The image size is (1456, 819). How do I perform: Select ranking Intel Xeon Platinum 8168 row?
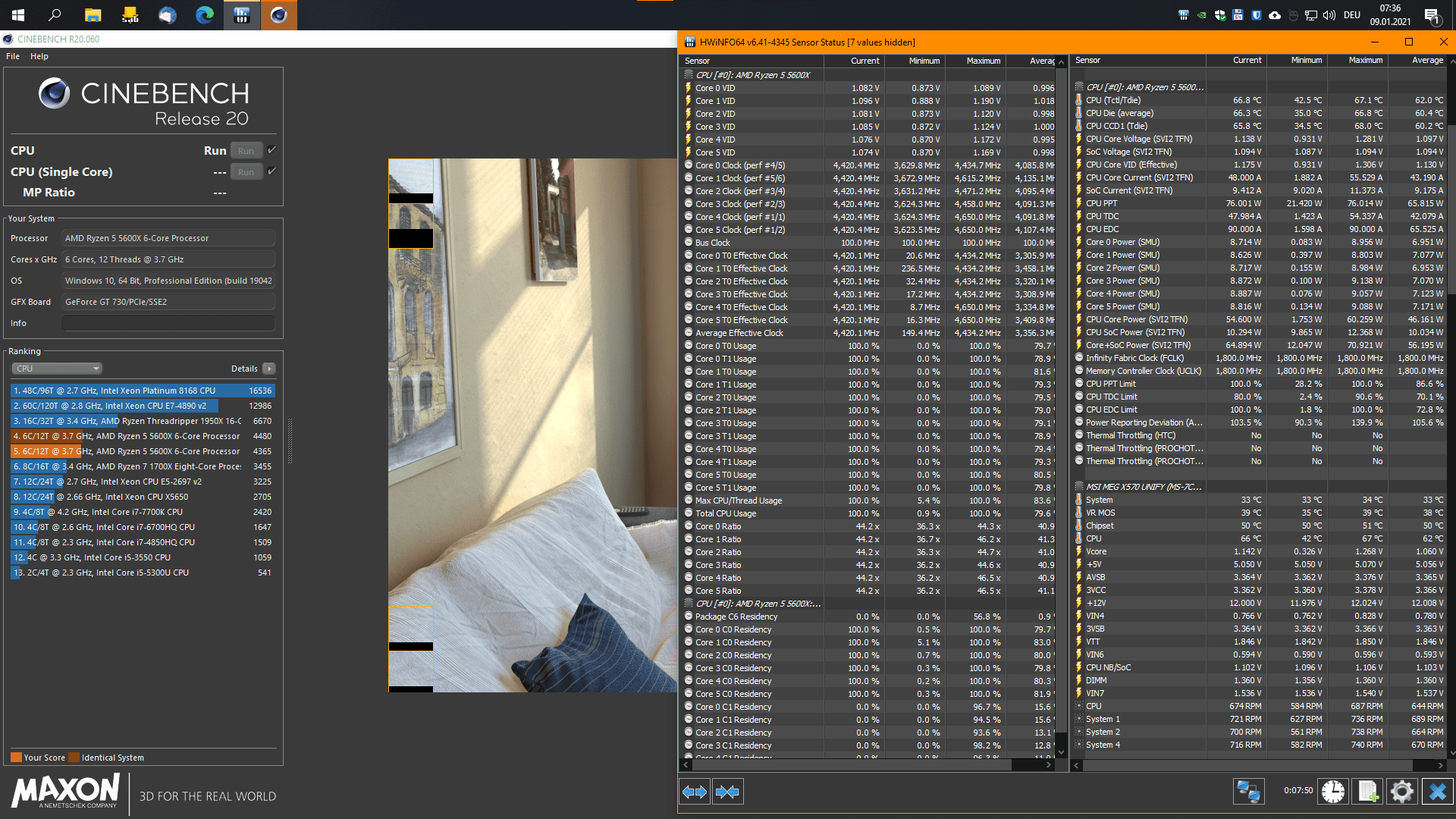click(143, 391)
